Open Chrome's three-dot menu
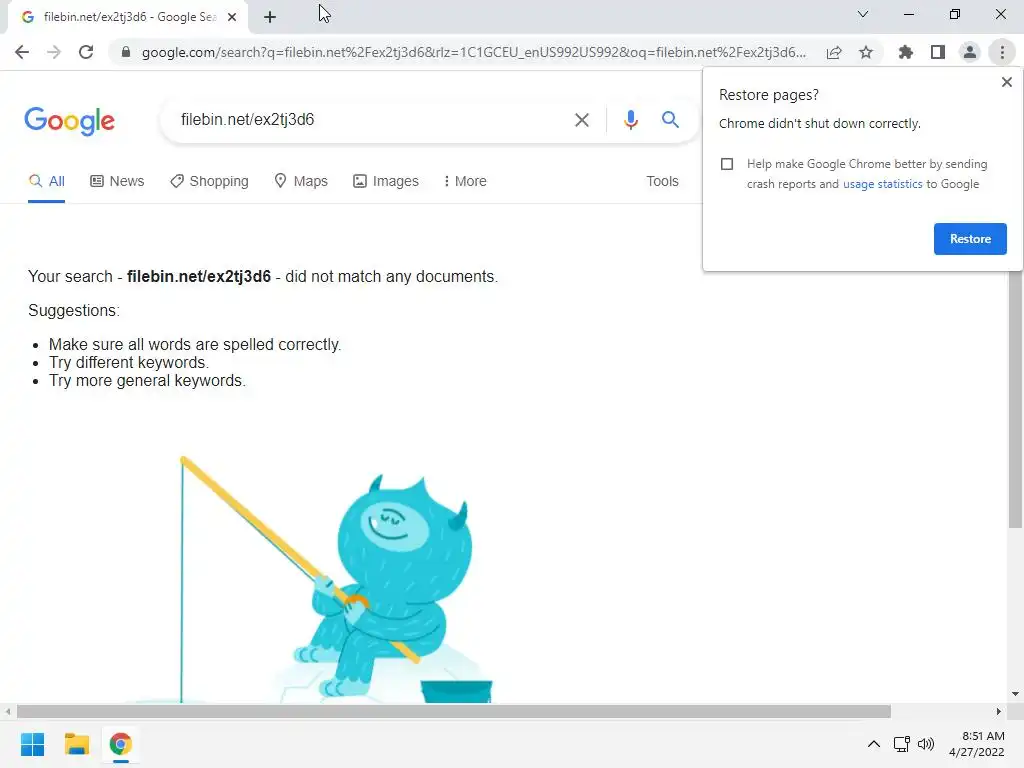 [1002, 52]
